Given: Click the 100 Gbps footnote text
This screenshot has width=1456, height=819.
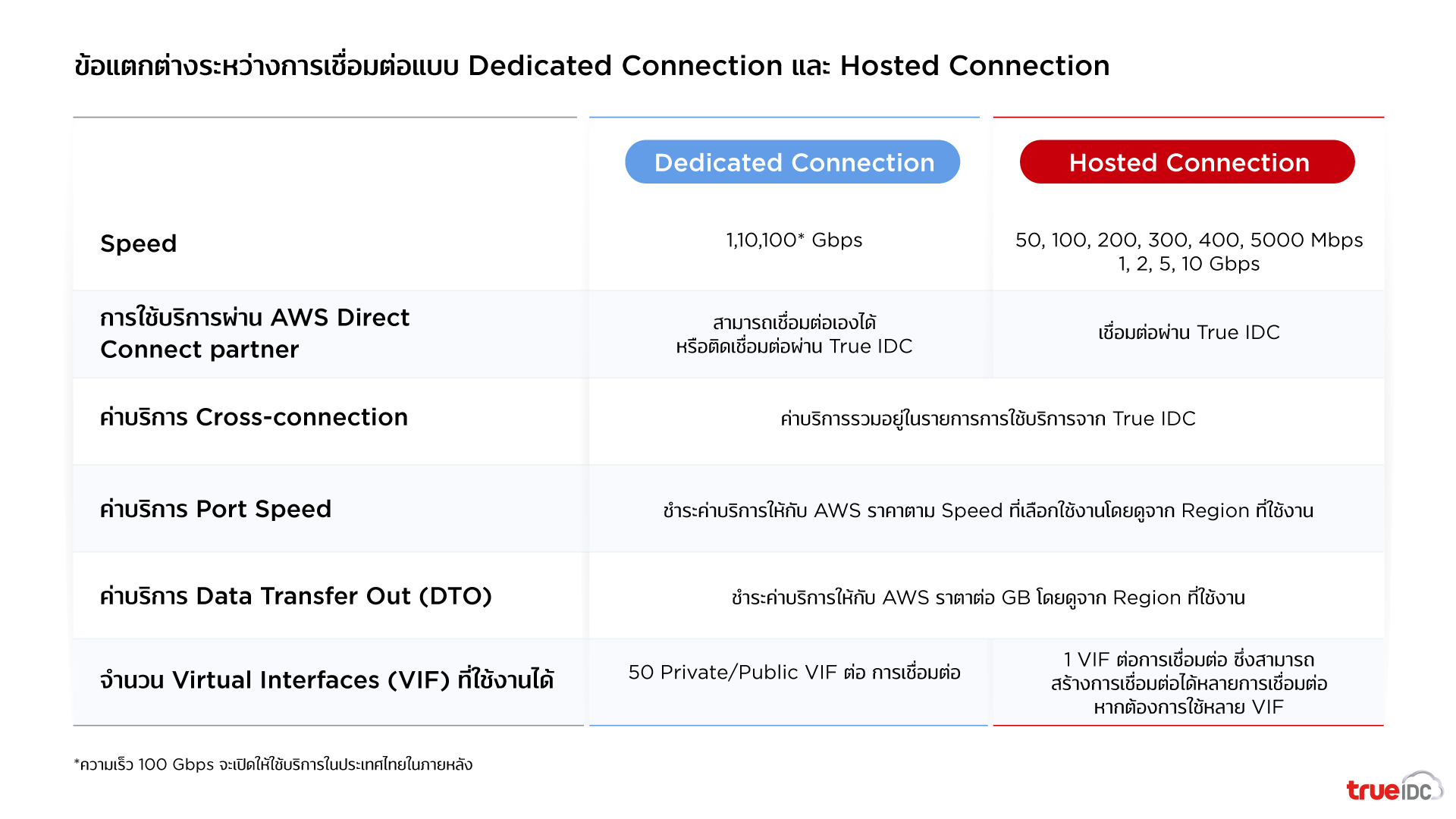Looking at the screenshot, I should [273, 764].
